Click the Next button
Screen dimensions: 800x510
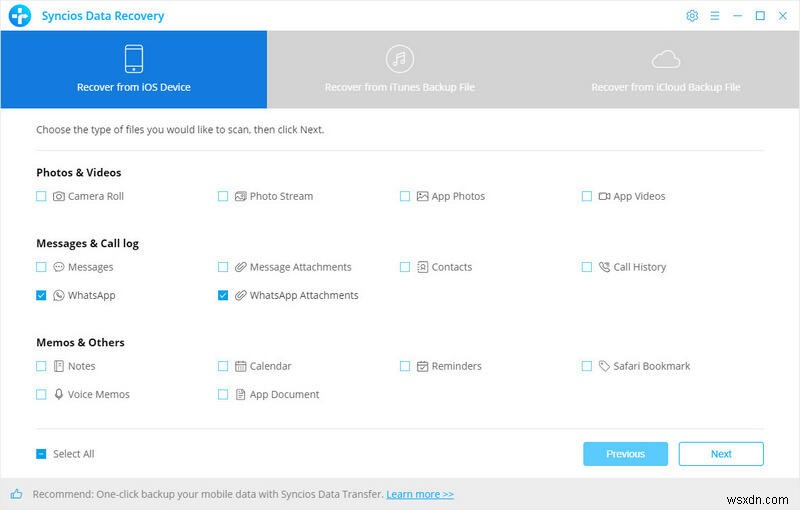point(721,454)
